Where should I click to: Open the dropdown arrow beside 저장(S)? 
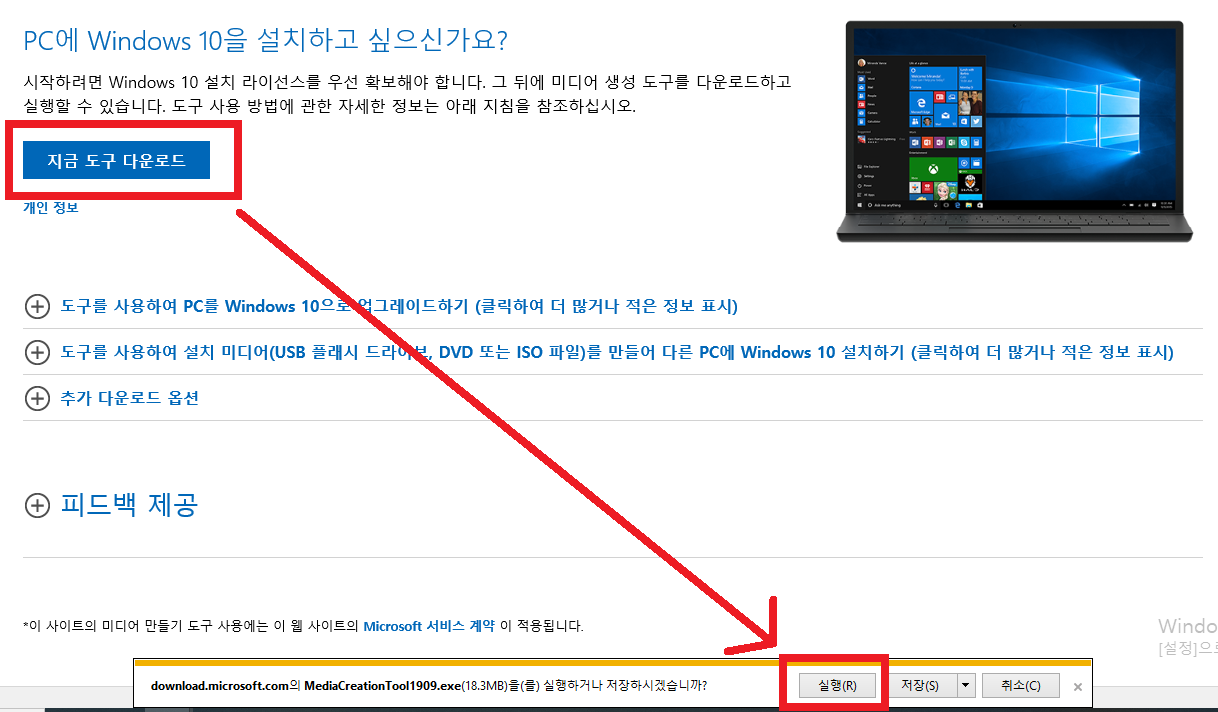pyautogui.click(x=965, y=685)
